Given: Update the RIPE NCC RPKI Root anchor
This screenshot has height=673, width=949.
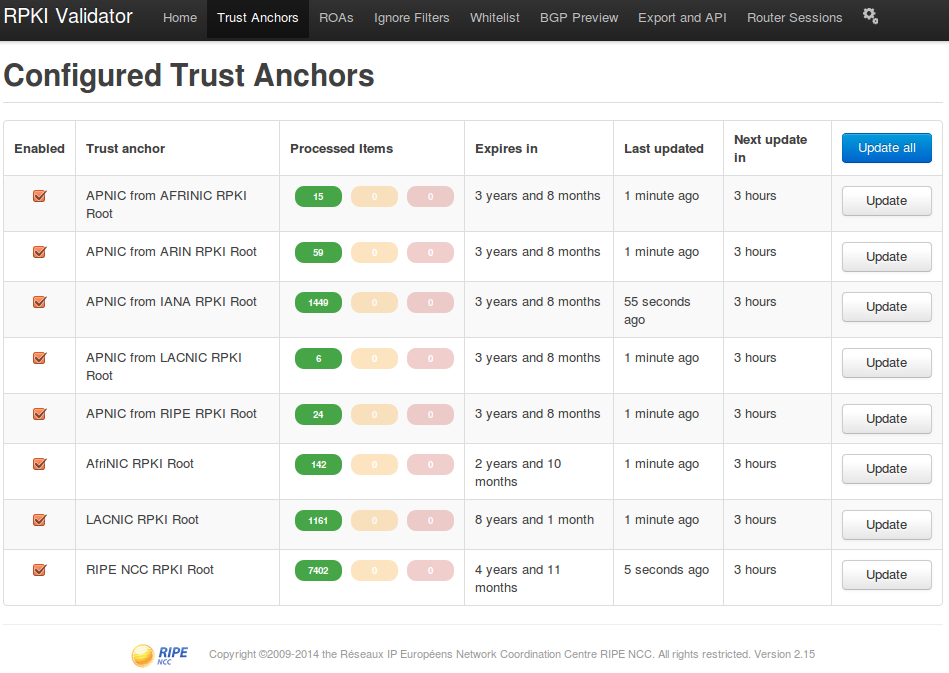Looking at the screenshot, I should click(887, 575).
